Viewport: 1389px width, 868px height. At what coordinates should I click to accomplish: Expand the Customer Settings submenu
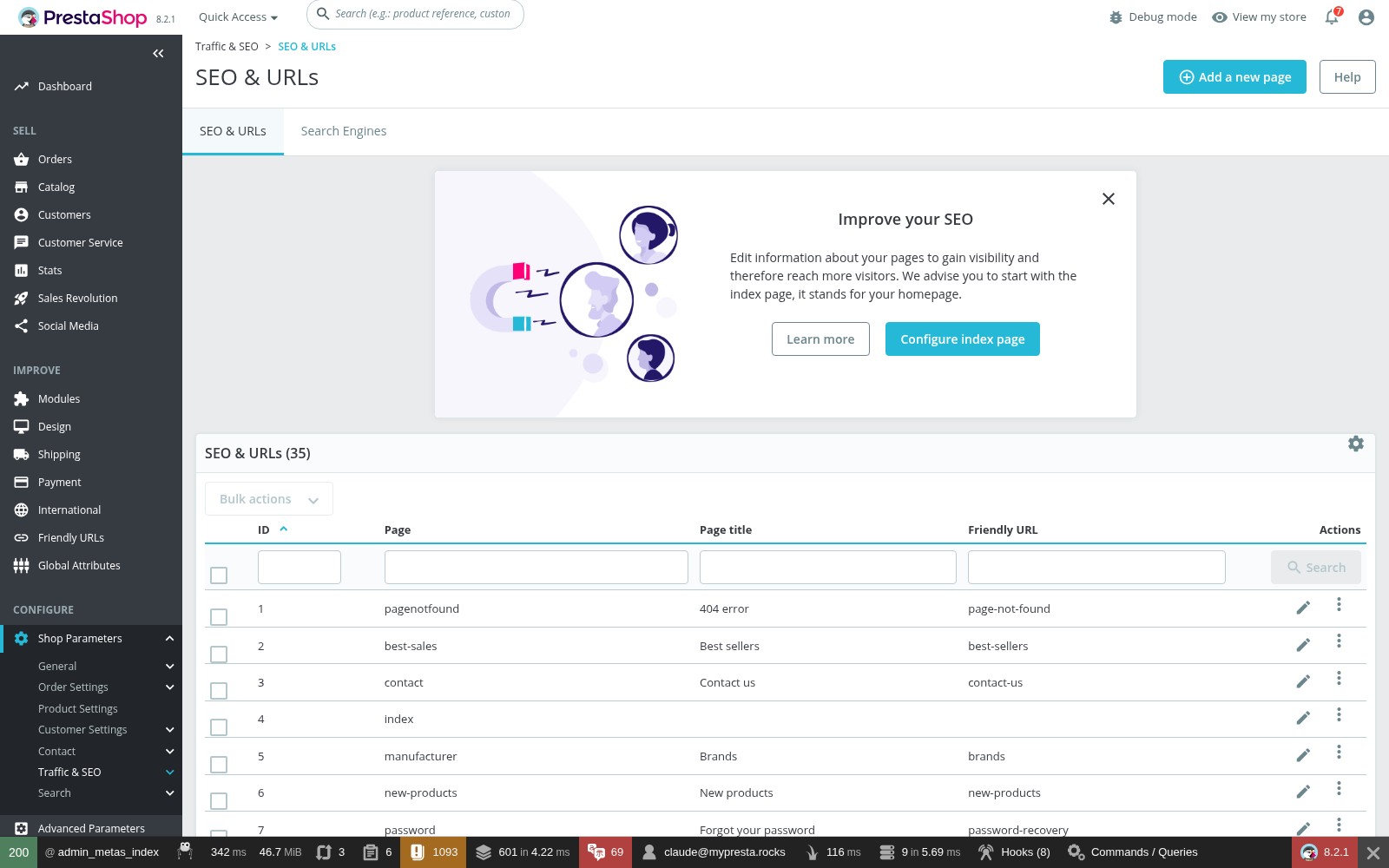pos(169,730)
